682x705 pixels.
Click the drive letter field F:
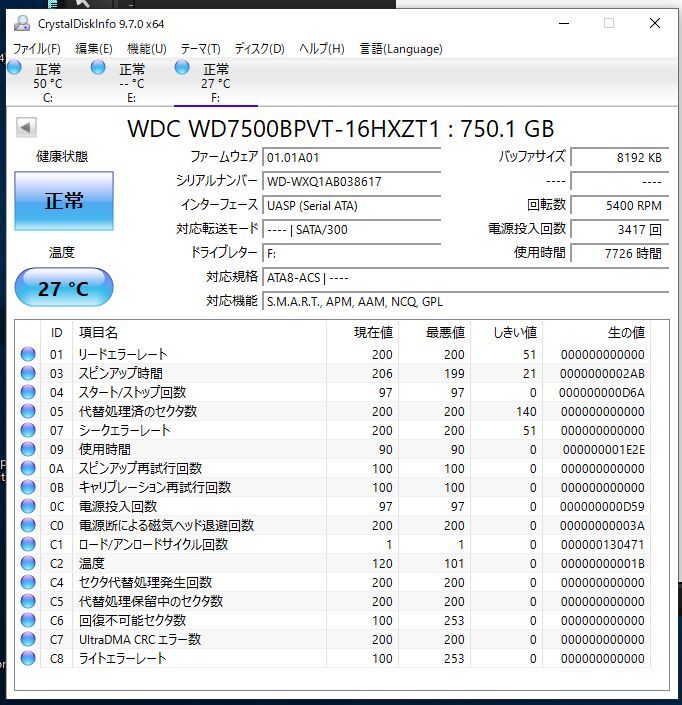(352, 254)
